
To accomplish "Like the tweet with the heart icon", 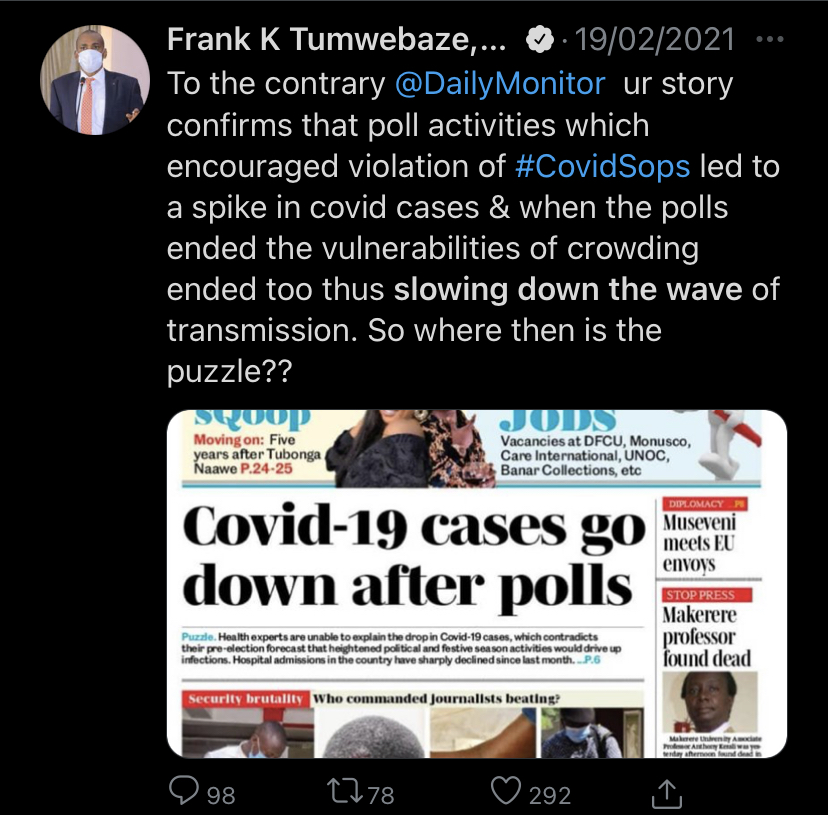I will pos(506,791).
